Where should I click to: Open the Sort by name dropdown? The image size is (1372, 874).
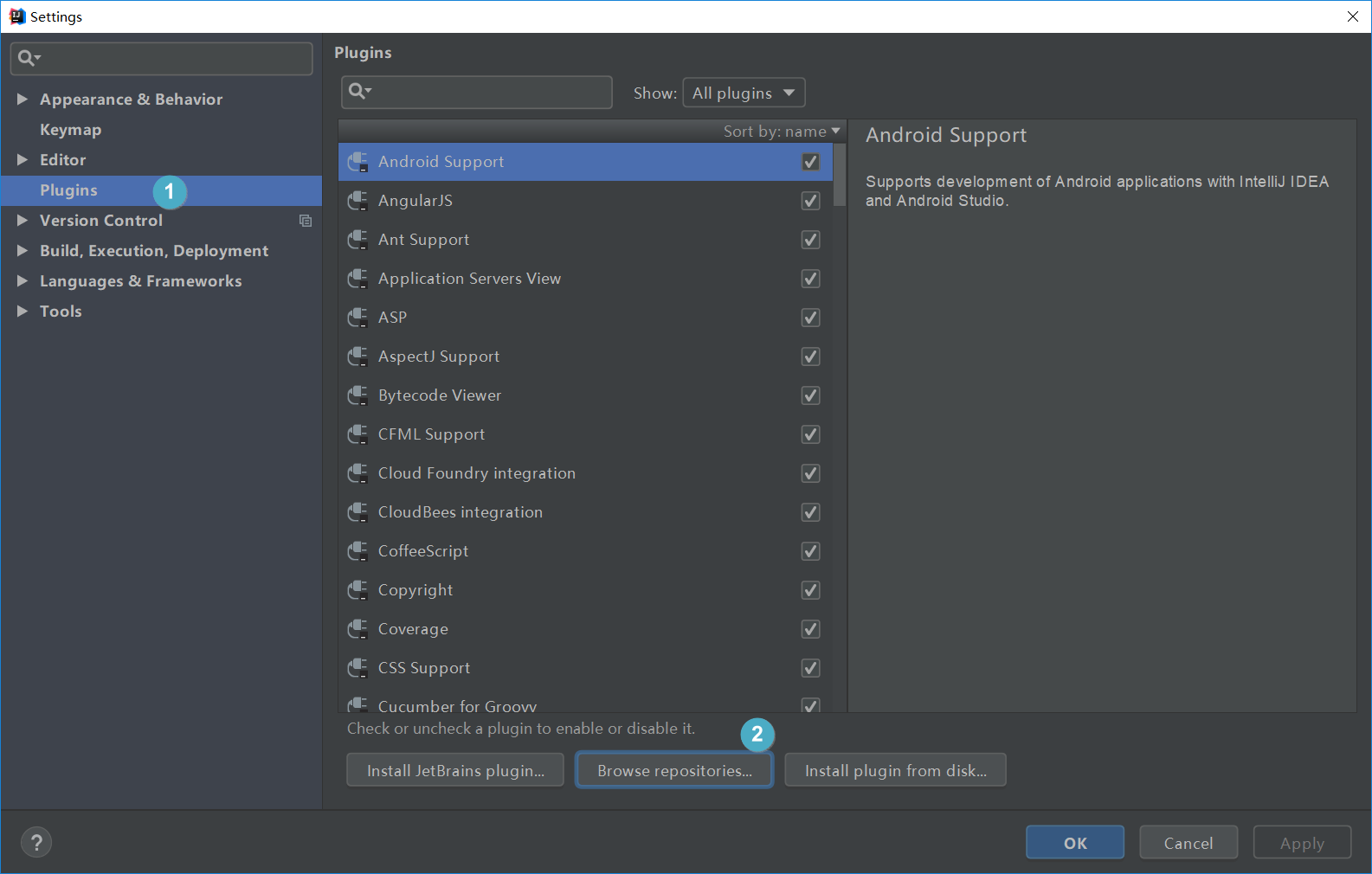782,132
